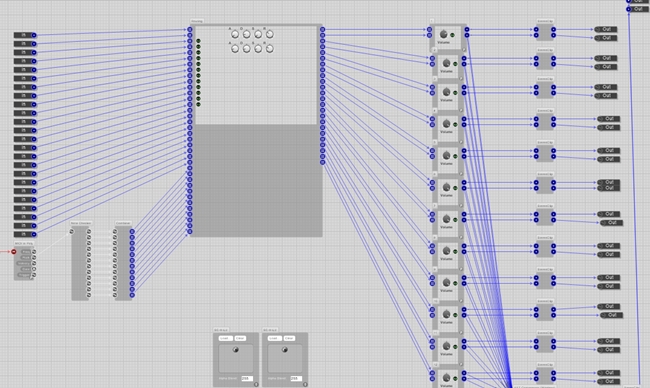
Task: Click the Note Chooser's single input connector
Action: tap(72, 232)
